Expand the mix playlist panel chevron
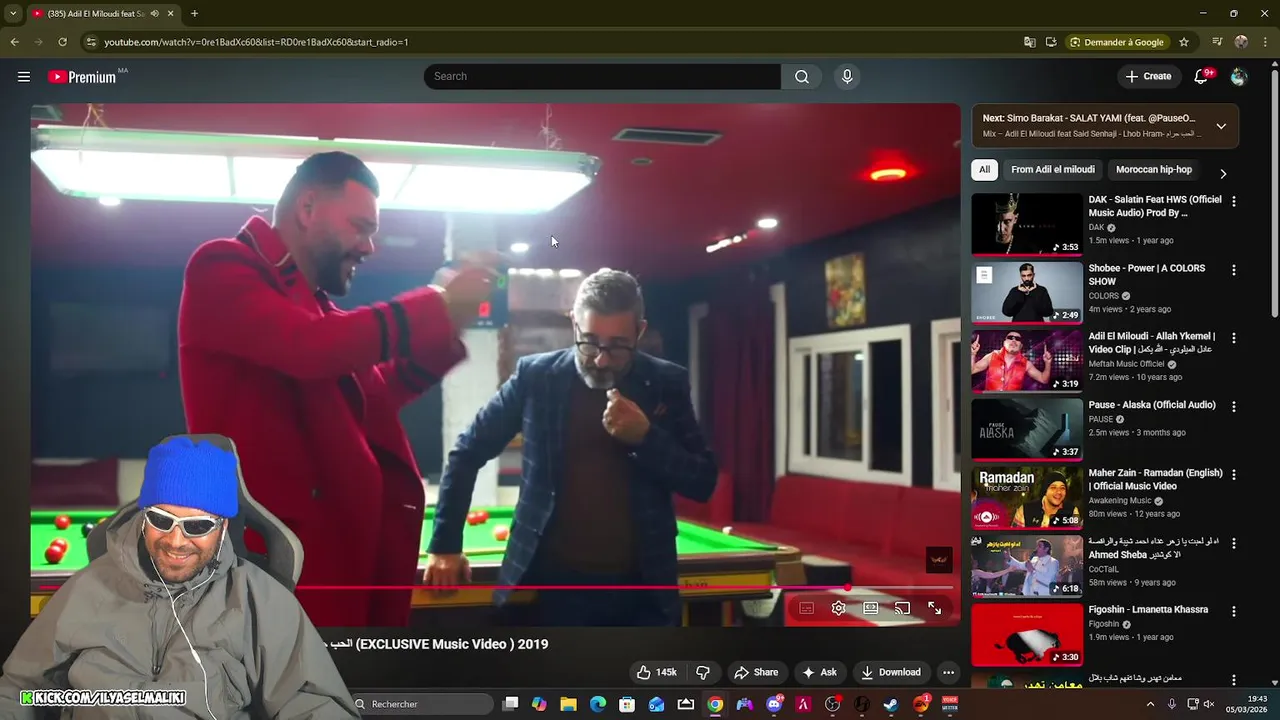Viewport: 1280px width, 720px height. click(x=1221, y=126)
